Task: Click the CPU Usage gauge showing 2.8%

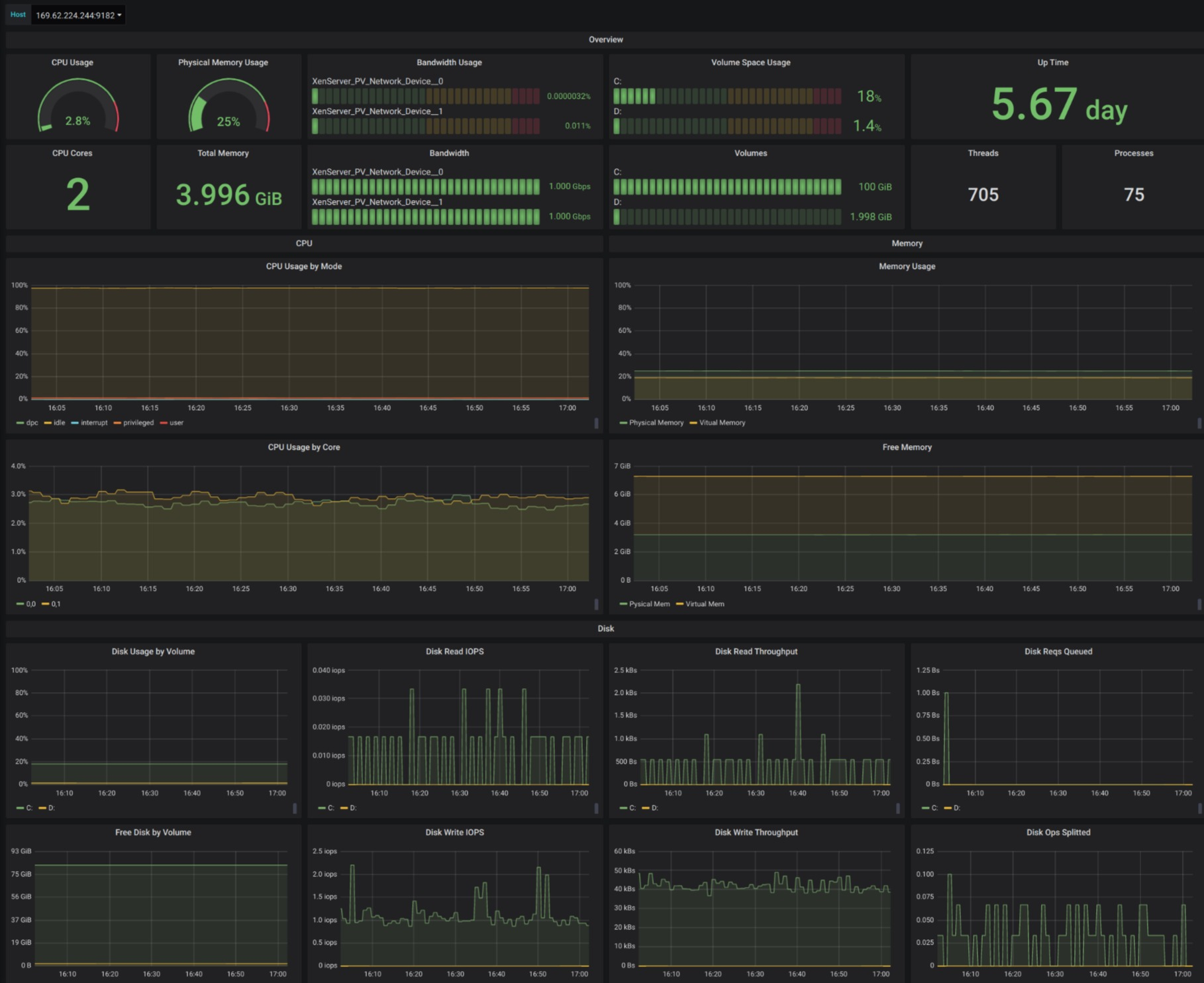Action: pos(78,106)
